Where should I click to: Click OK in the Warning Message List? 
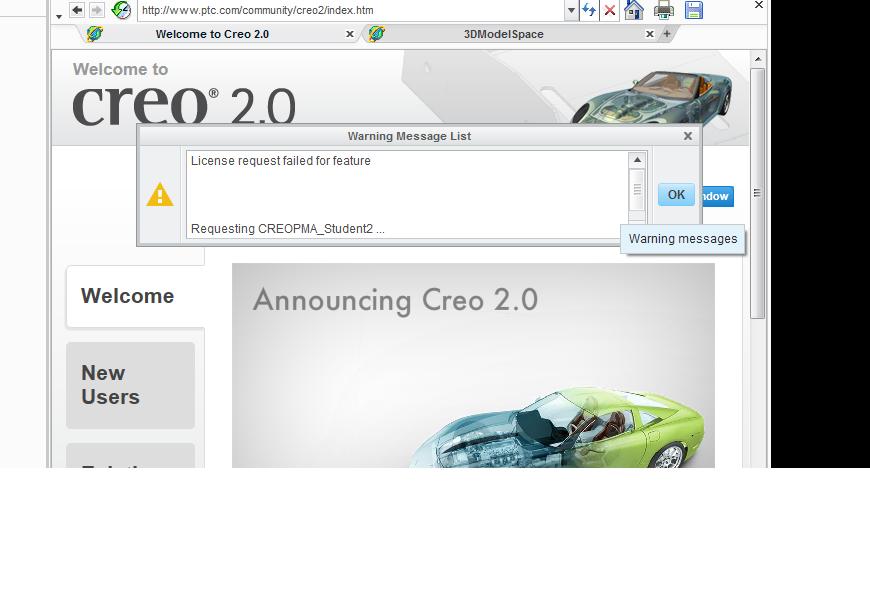point(676,195)
